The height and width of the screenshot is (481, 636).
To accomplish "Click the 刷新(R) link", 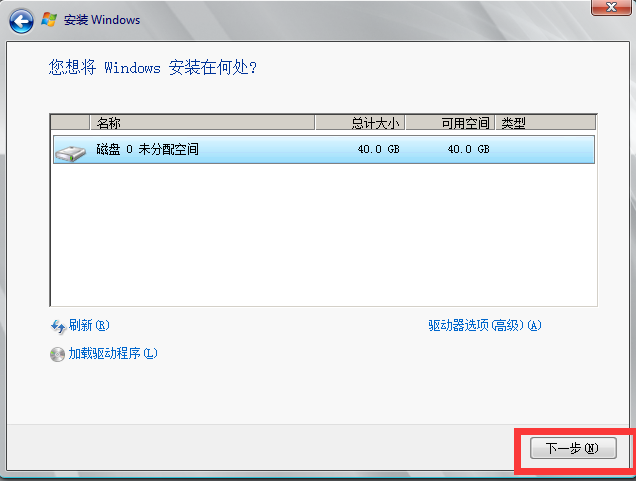I will point(89,325).
